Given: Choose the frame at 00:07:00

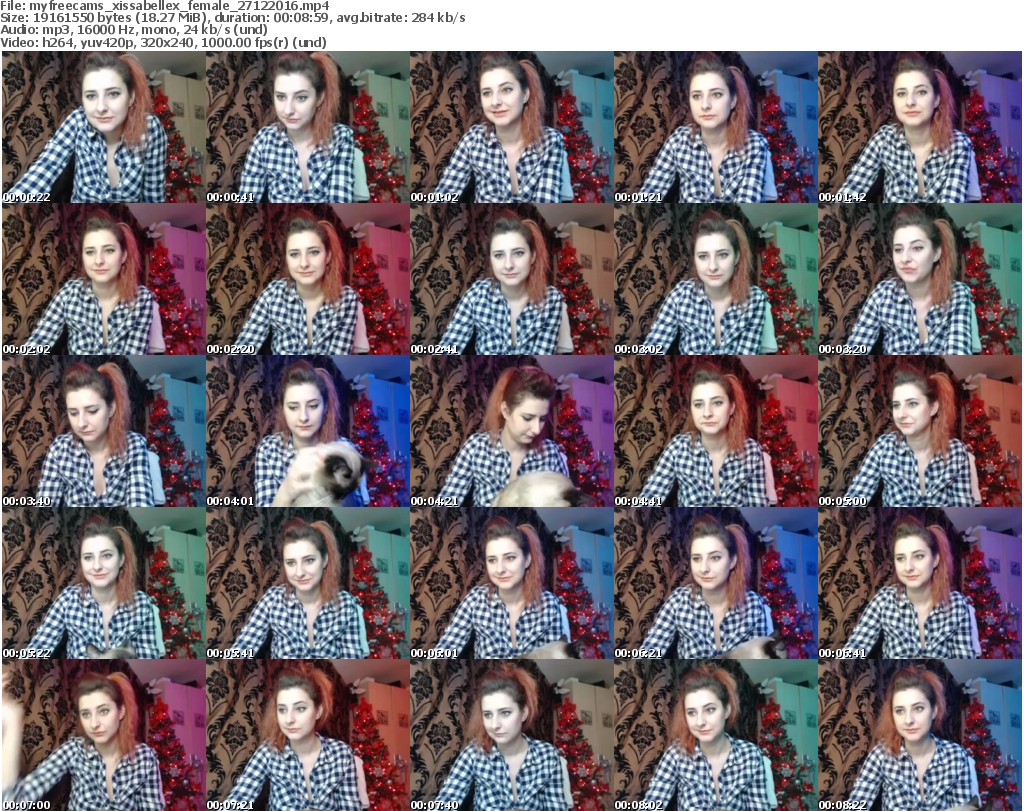Looking at the screenshot, I should coord(103,736).
